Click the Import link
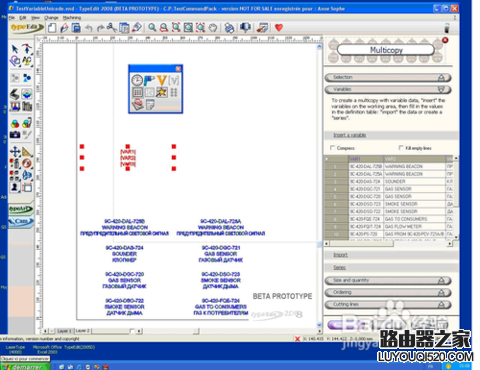480x370 pixels. (340, 255)
